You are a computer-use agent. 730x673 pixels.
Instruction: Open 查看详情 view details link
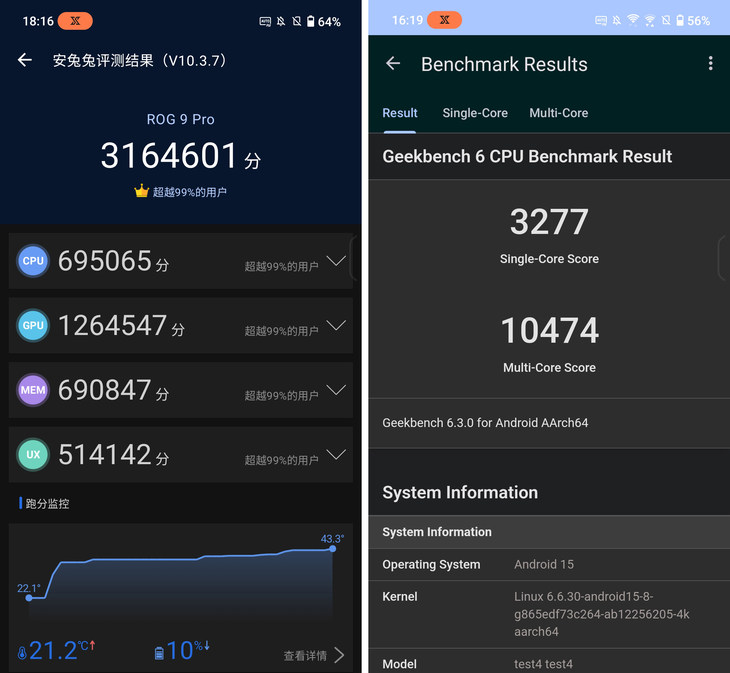pyautogui.click(x=305, y=655)
